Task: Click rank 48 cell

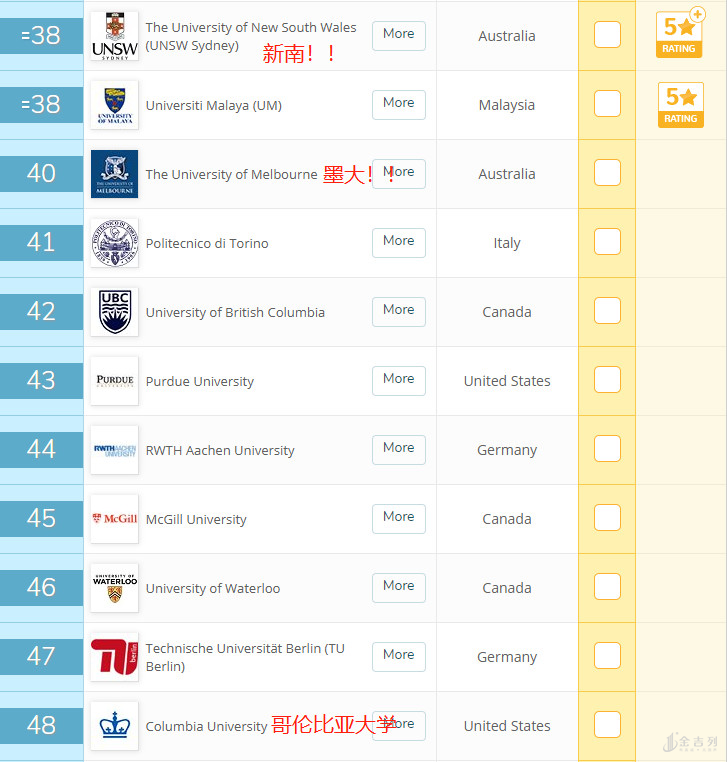Action: tap(41, 726)
